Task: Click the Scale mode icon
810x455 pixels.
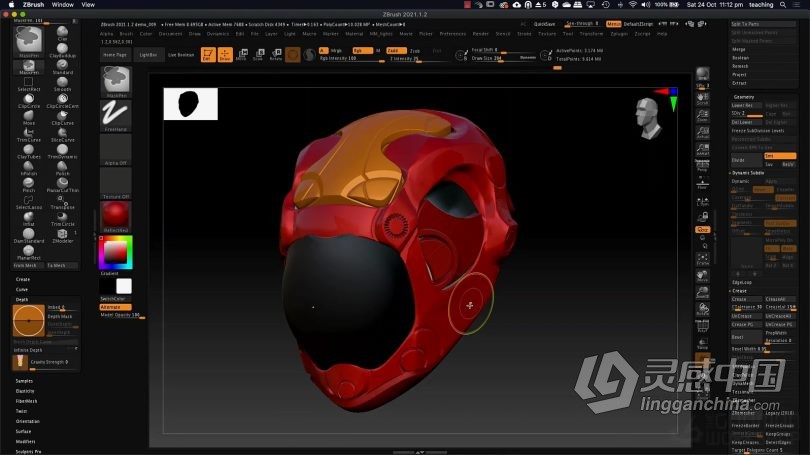Action: 258,54
